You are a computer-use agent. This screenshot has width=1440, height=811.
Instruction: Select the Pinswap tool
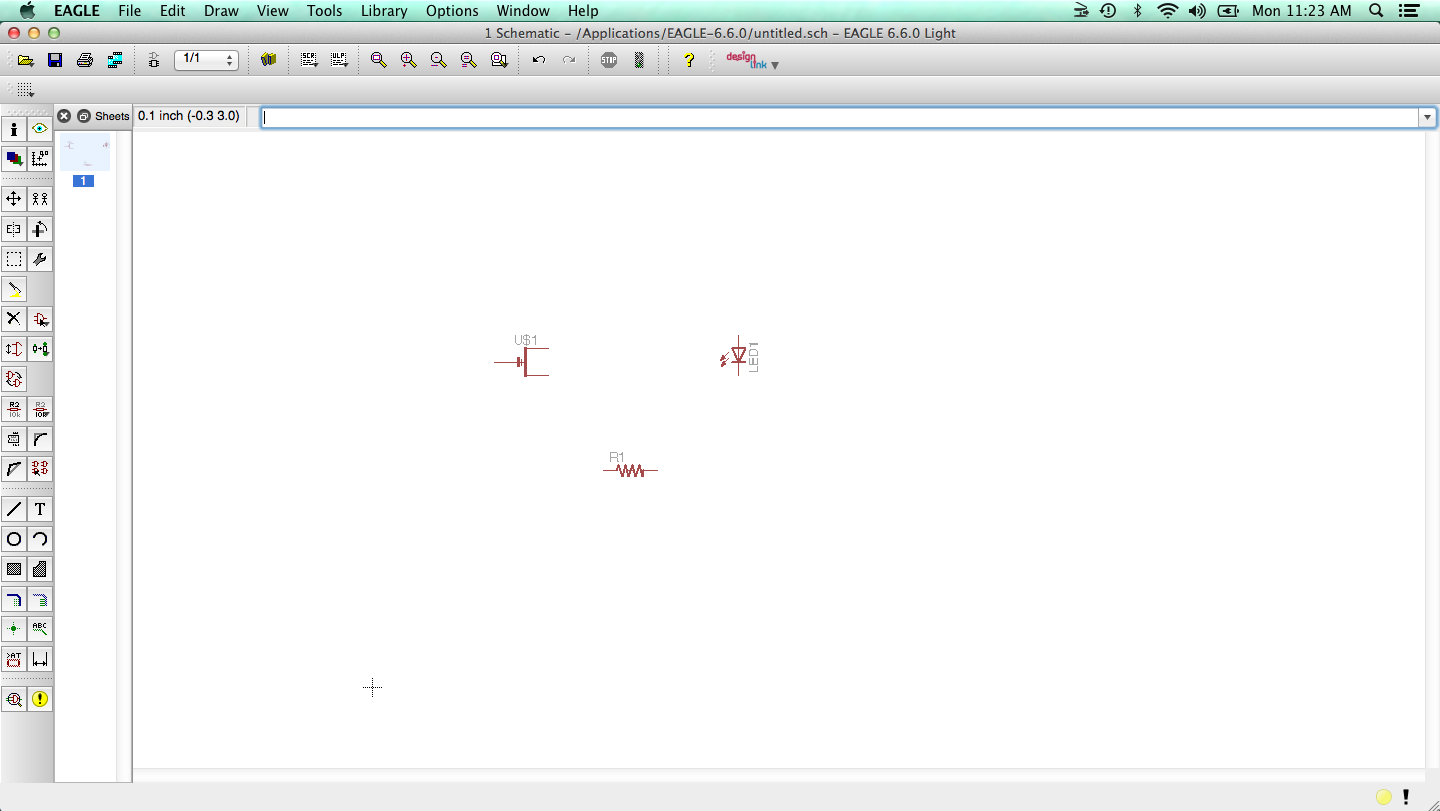(x=14, y=349)
